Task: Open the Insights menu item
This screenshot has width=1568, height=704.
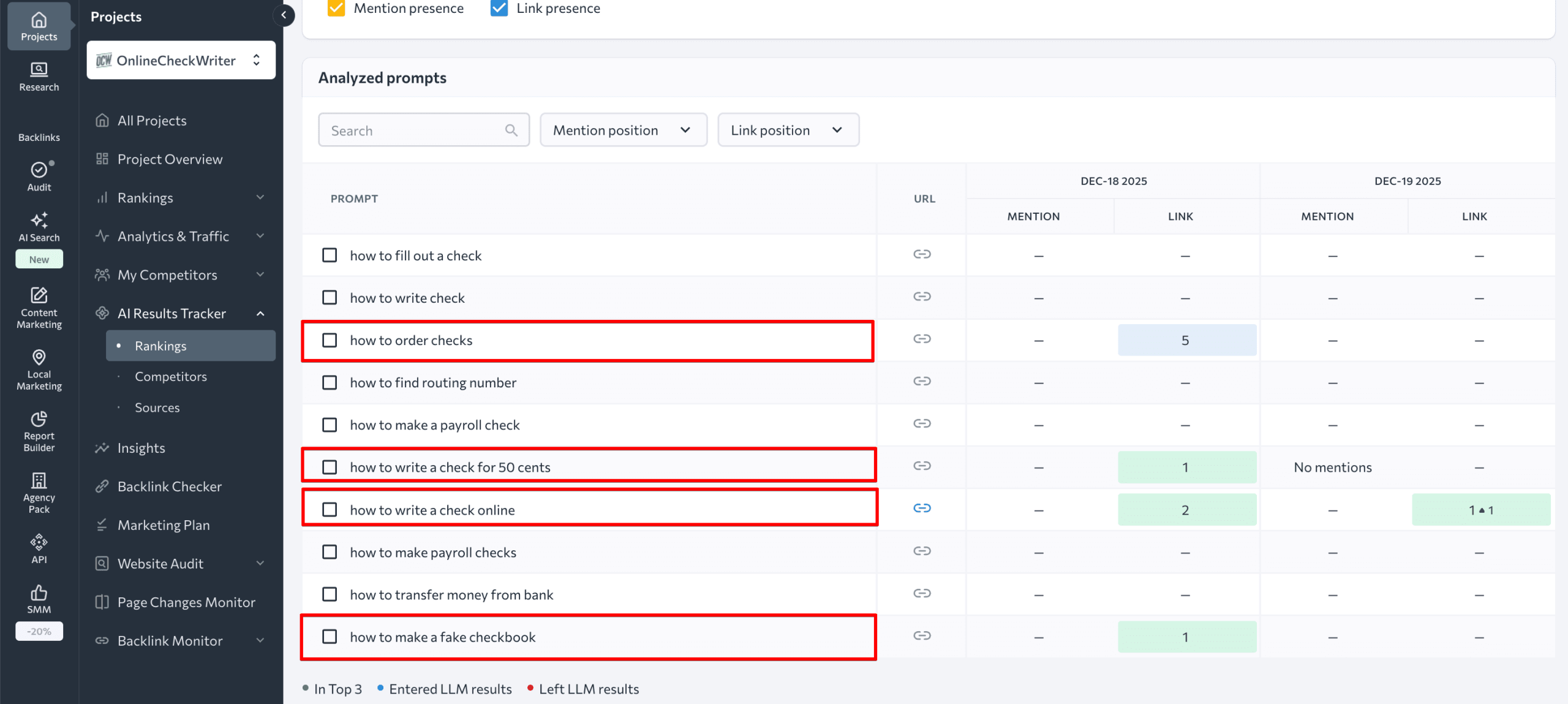Action: coord(141,447)
